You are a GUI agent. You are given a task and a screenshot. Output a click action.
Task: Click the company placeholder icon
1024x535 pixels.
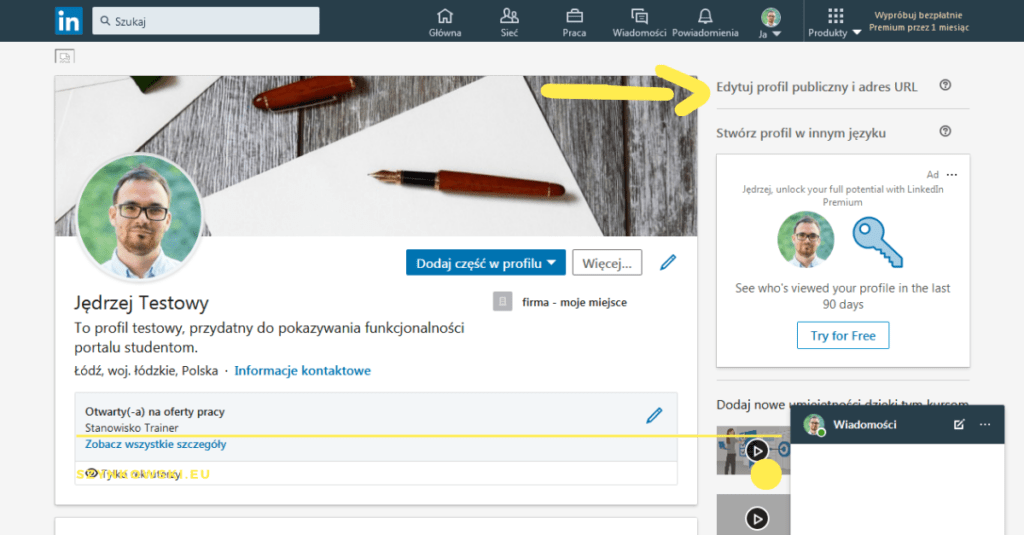pyautogui.click(x=502, y=302)
